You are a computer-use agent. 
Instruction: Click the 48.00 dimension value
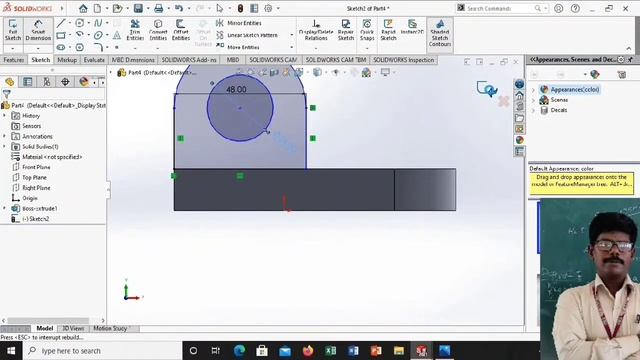click(236, 89)
